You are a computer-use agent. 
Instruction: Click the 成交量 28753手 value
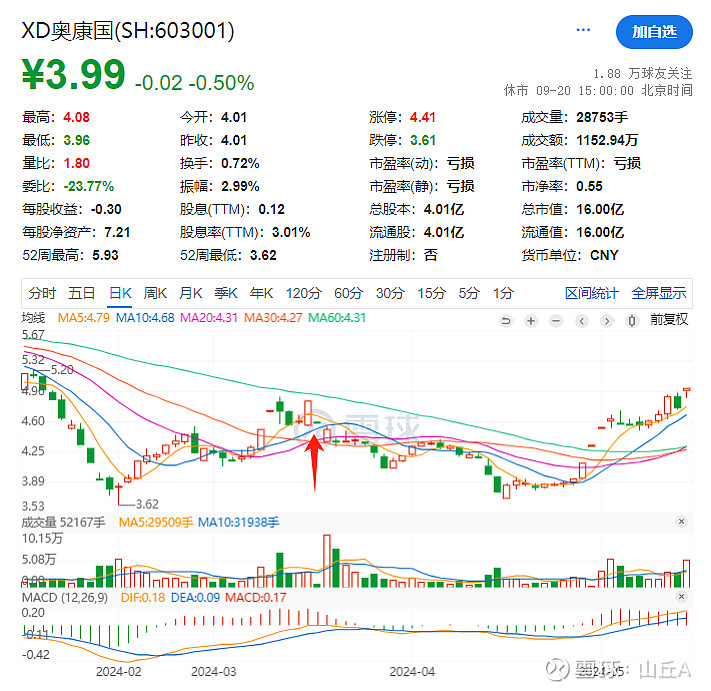(602, 117)
